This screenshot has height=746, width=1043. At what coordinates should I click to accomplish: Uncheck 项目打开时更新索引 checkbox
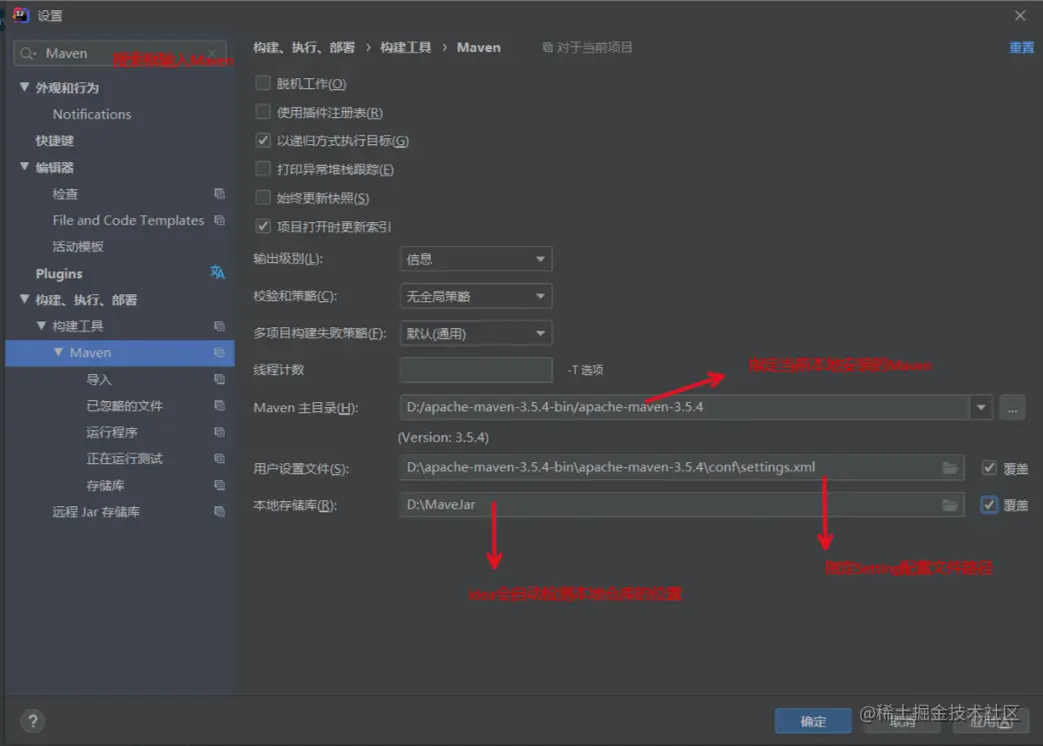263,226
